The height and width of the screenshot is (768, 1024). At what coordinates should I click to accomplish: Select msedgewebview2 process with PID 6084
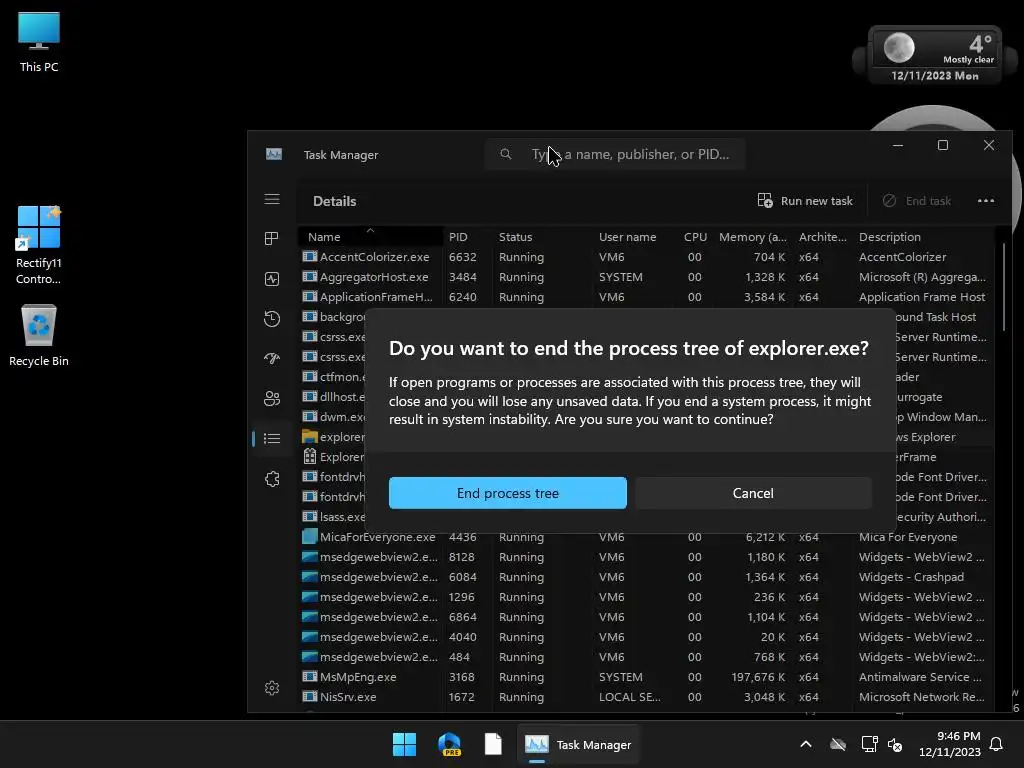click(647, 577)
